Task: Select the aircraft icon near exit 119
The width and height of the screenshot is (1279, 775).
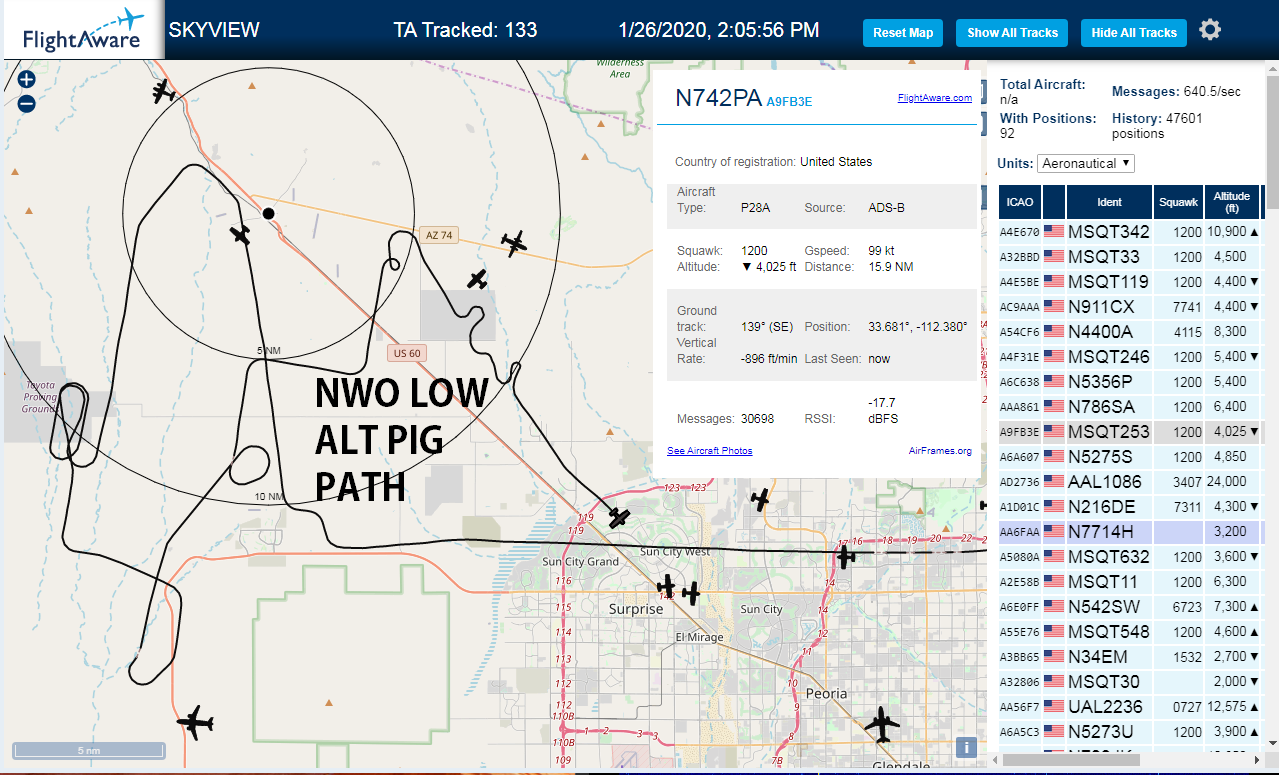Action: 619,518
